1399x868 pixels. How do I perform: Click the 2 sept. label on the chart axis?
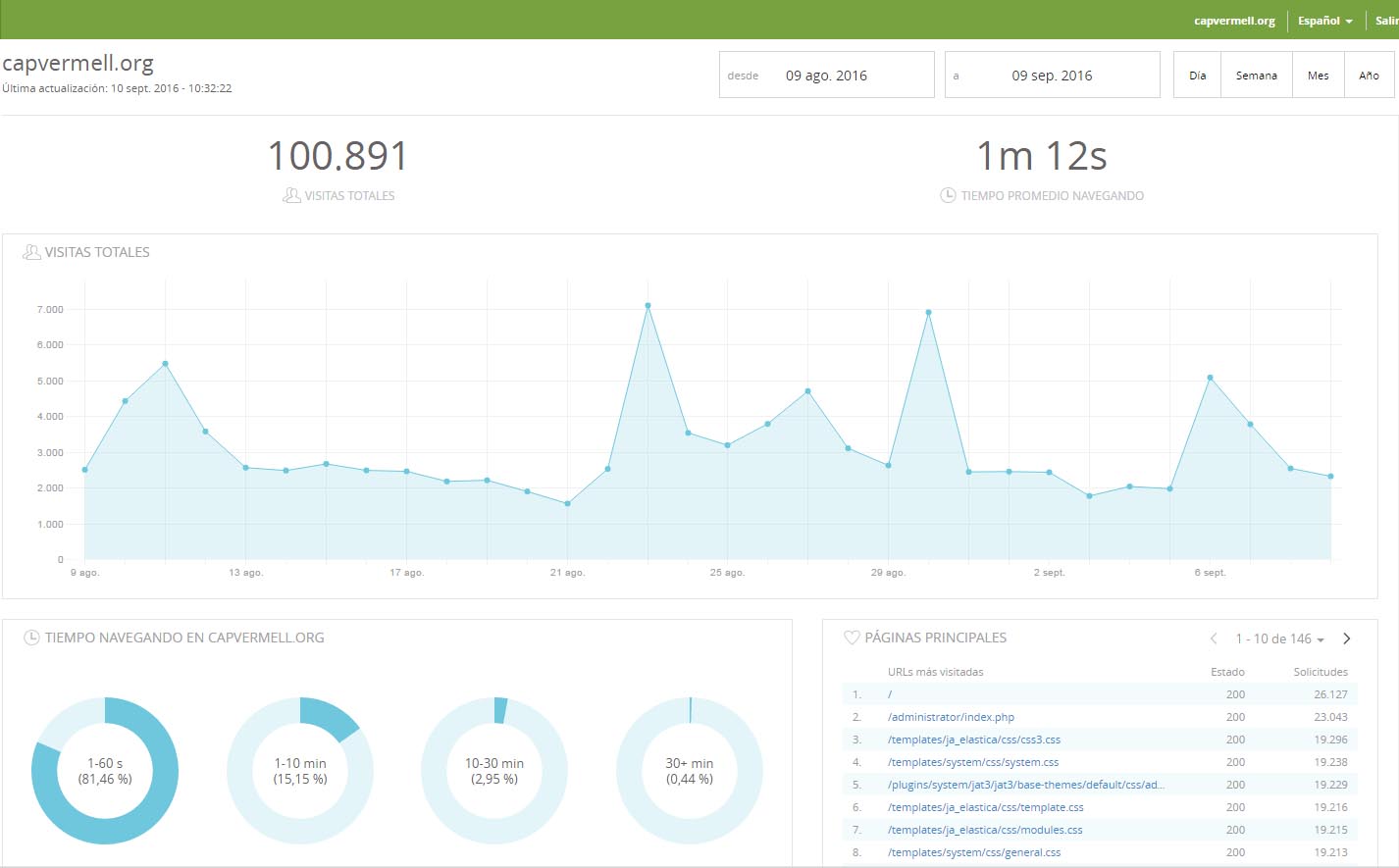(1049, 573)
